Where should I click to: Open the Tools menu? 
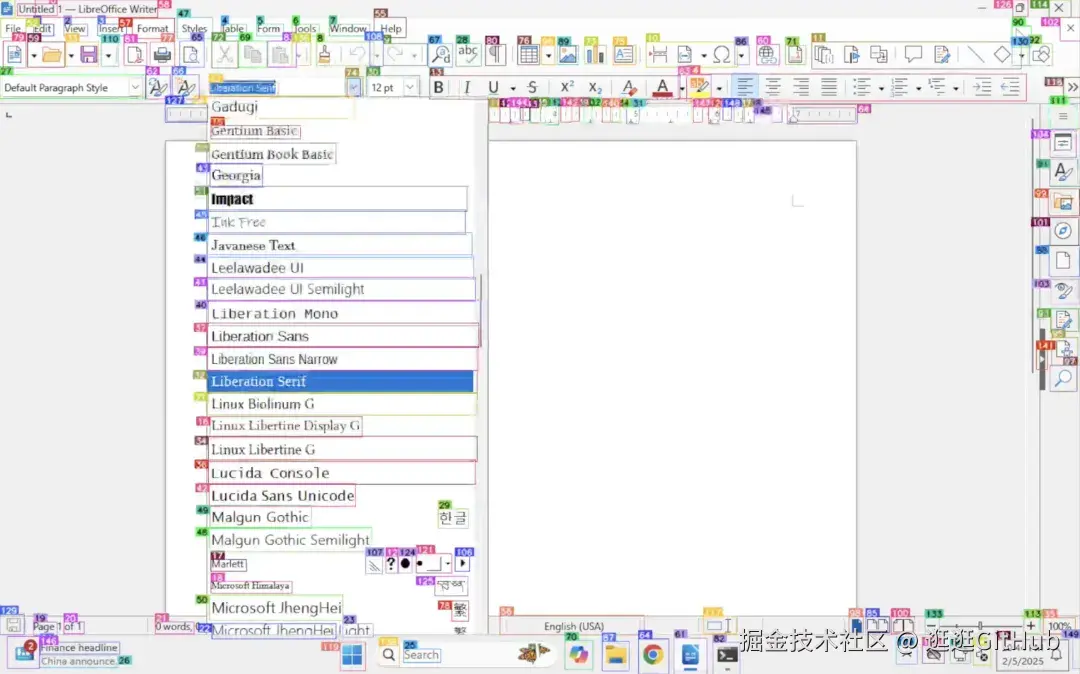coord(305,28)
